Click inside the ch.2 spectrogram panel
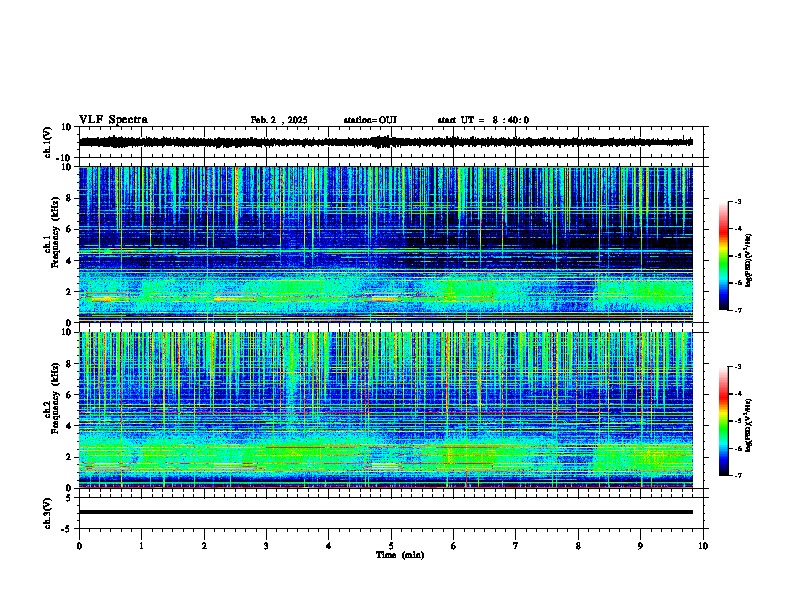Image resolution: width=792 pixels, height=612 pixels. click(386, 410)
